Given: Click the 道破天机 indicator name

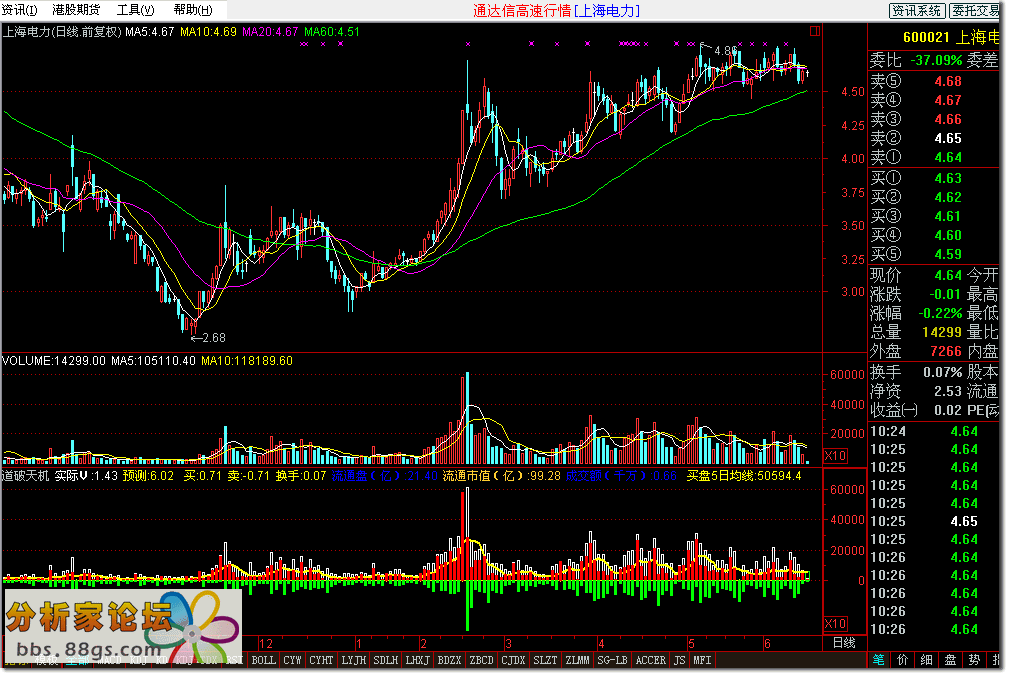Looking at the screenshot, I should (26, 476).
